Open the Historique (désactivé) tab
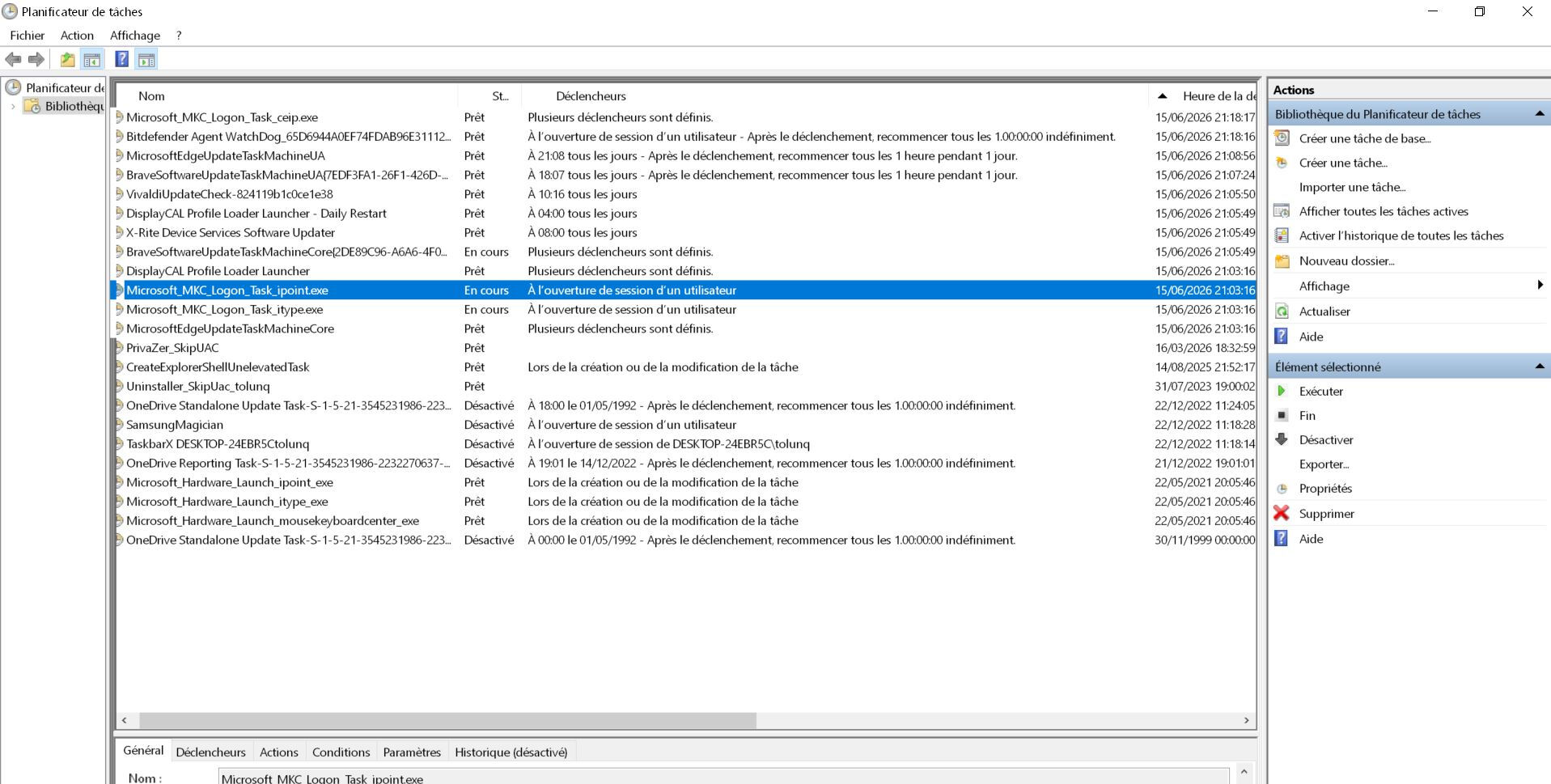Screen dimensions: 1551x784 click(x=511, y=752)
